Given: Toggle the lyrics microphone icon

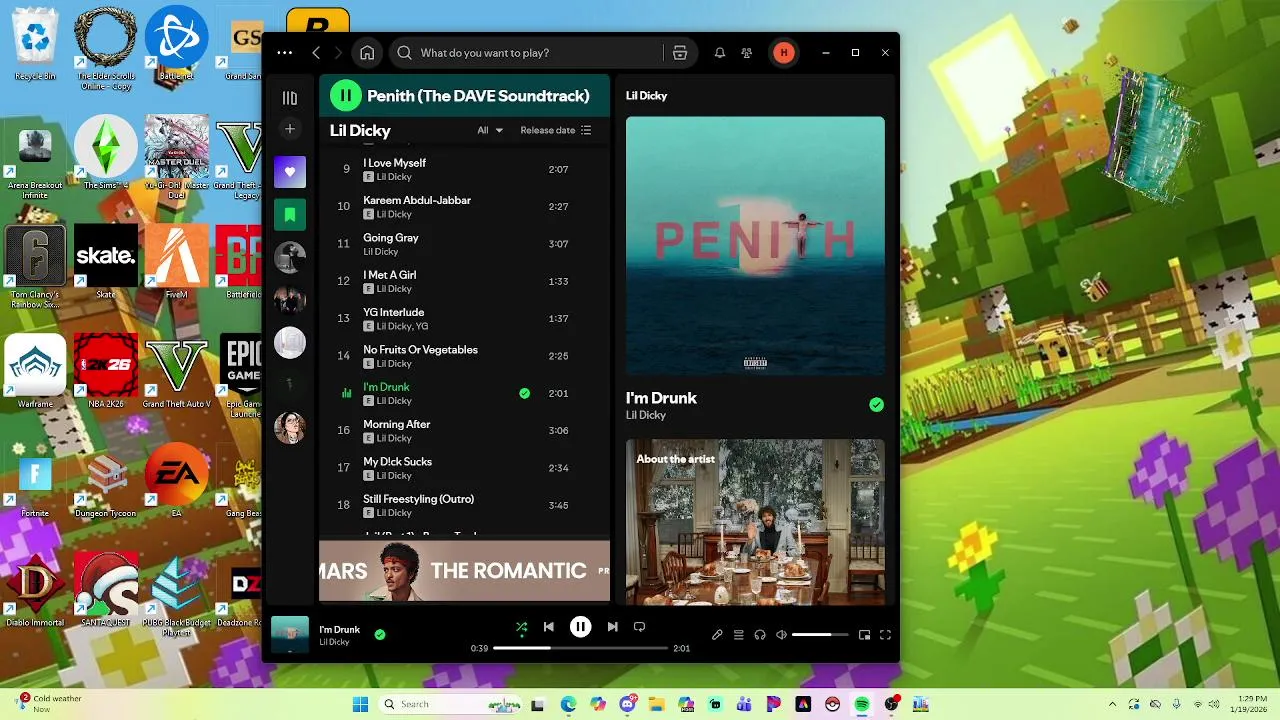Looking at the screenshot, I should [x=717, y=635].
